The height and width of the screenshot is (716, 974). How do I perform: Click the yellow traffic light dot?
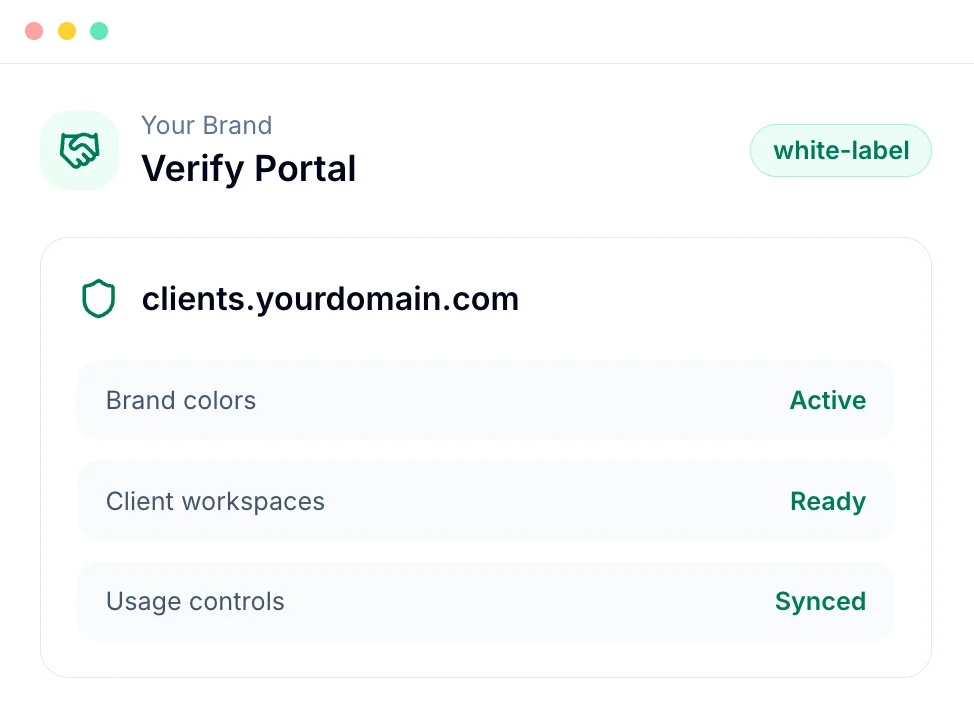(66, 31)
